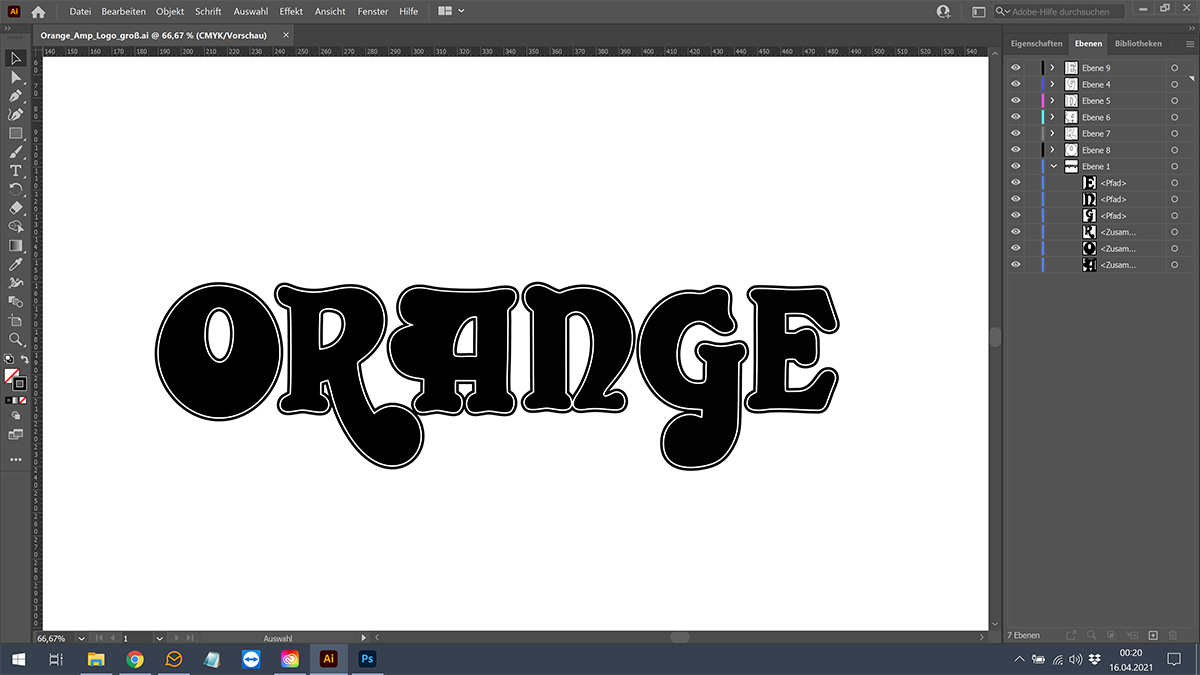Click the swap fill and stroke arrow

click(x=23, y=358)
